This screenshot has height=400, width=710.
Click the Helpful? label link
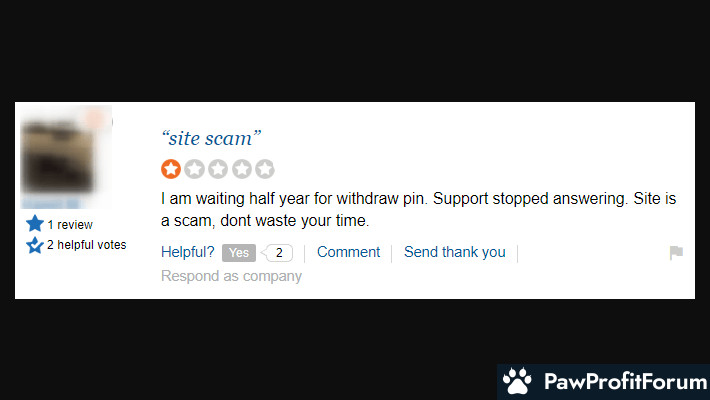[187, 252]
